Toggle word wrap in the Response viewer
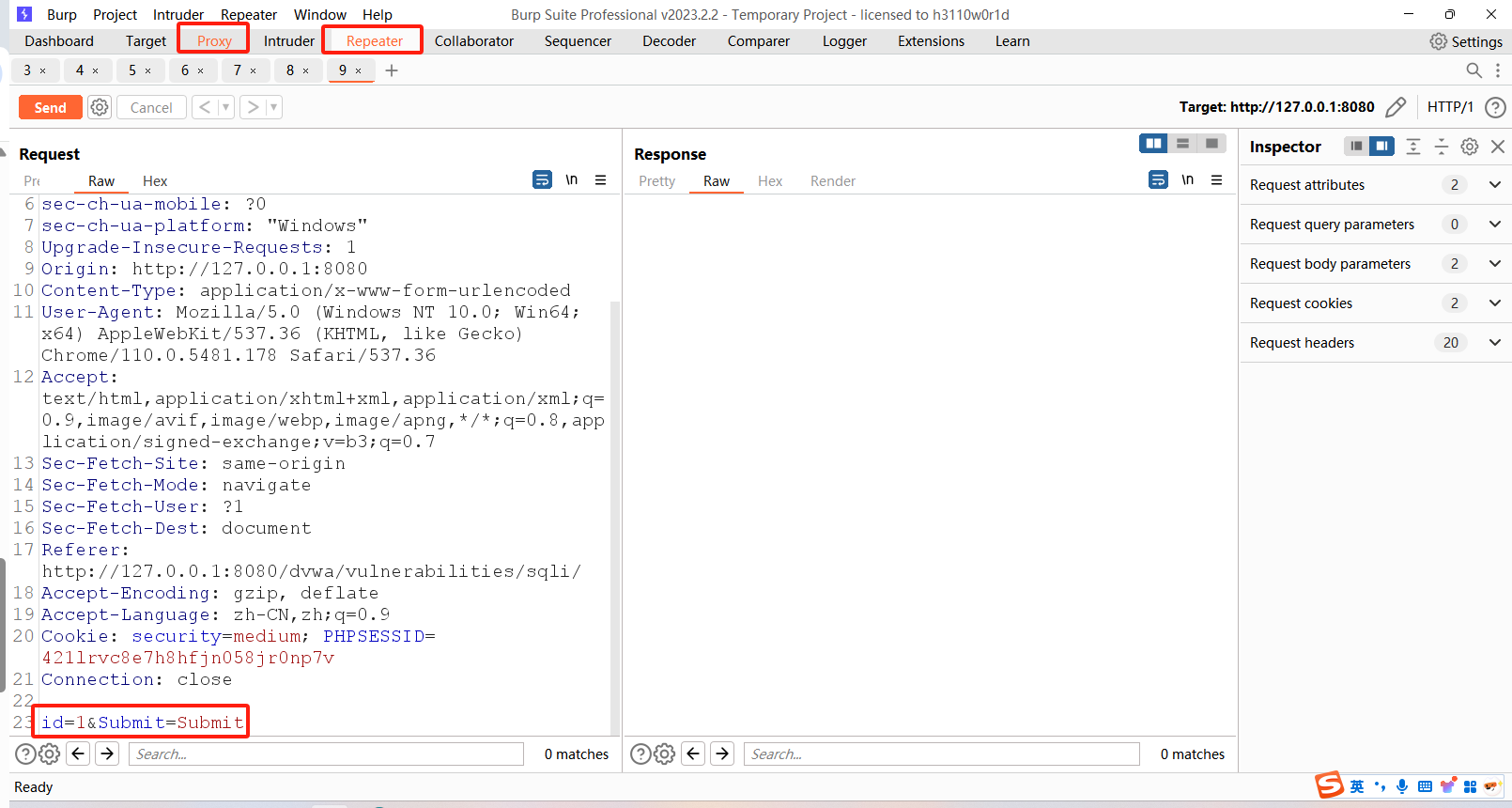The height and width of the screenshot is (808, 1512). (x=1158, y=179)
